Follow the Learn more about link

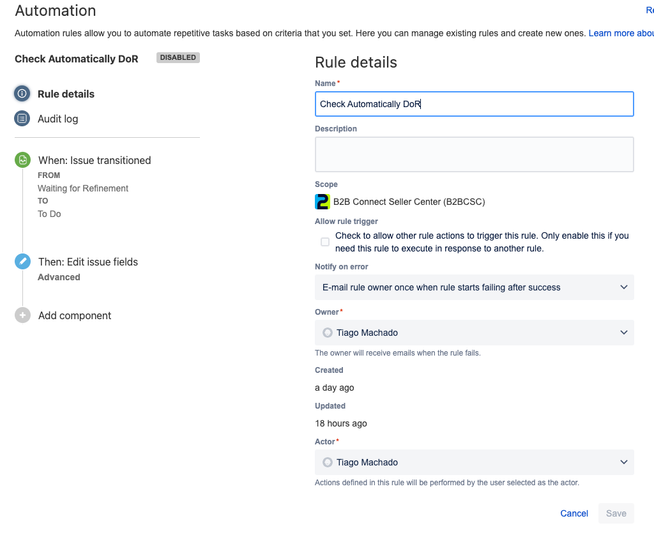pyautogui.click(x=621, y=33)
